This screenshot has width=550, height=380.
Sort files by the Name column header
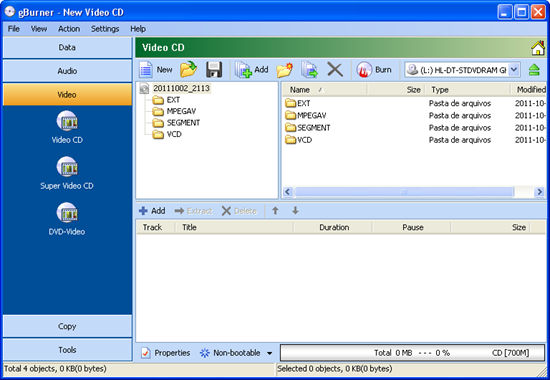click(324, 90)
